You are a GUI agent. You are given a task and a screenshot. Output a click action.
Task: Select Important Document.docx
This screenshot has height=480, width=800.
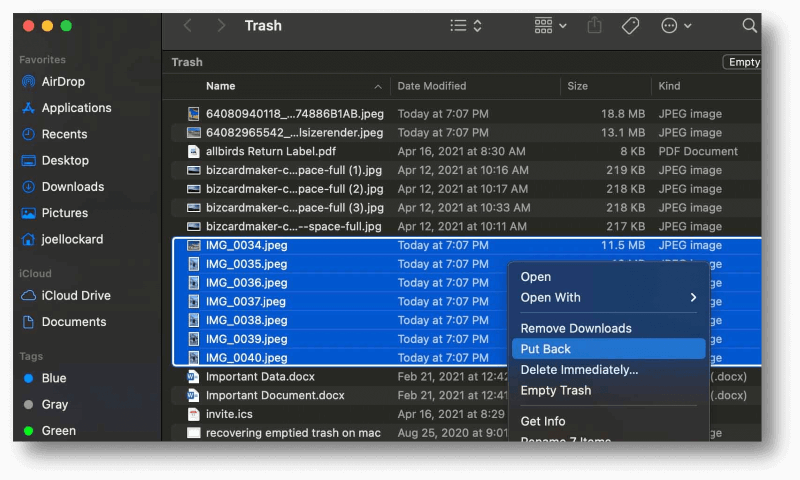(275, 396)
